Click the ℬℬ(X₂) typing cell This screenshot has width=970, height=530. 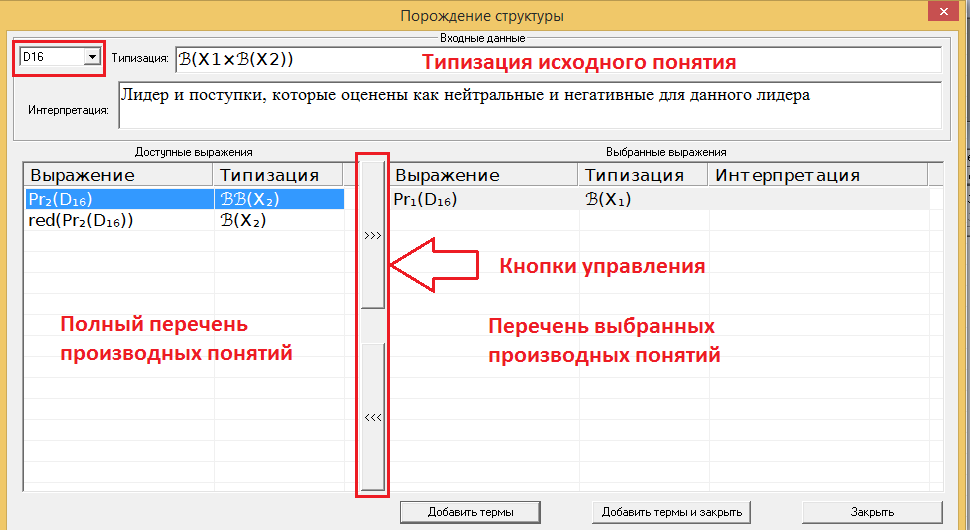click(279, 199)
